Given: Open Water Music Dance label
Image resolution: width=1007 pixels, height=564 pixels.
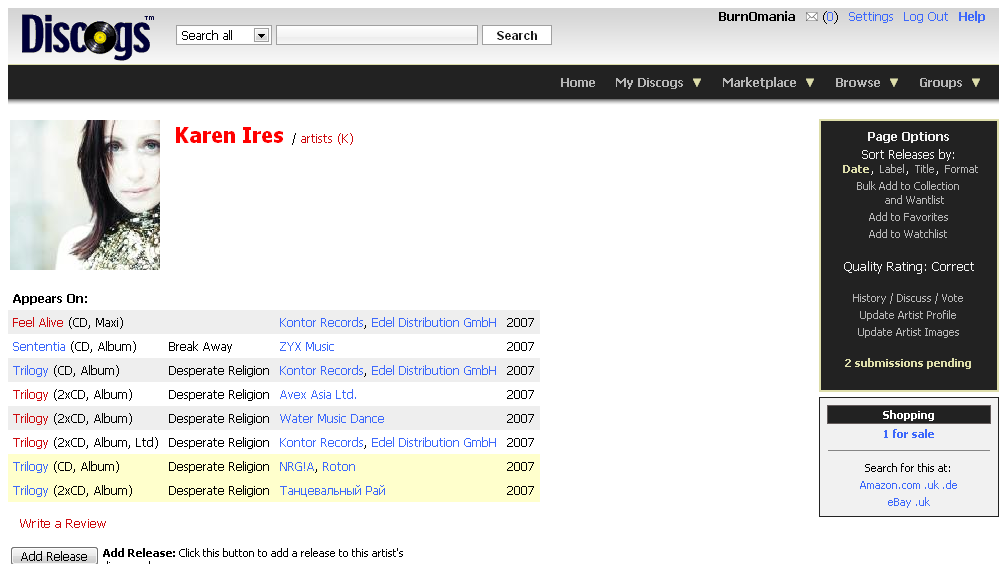Looking at the screenshot, I should tap(331, 418).
